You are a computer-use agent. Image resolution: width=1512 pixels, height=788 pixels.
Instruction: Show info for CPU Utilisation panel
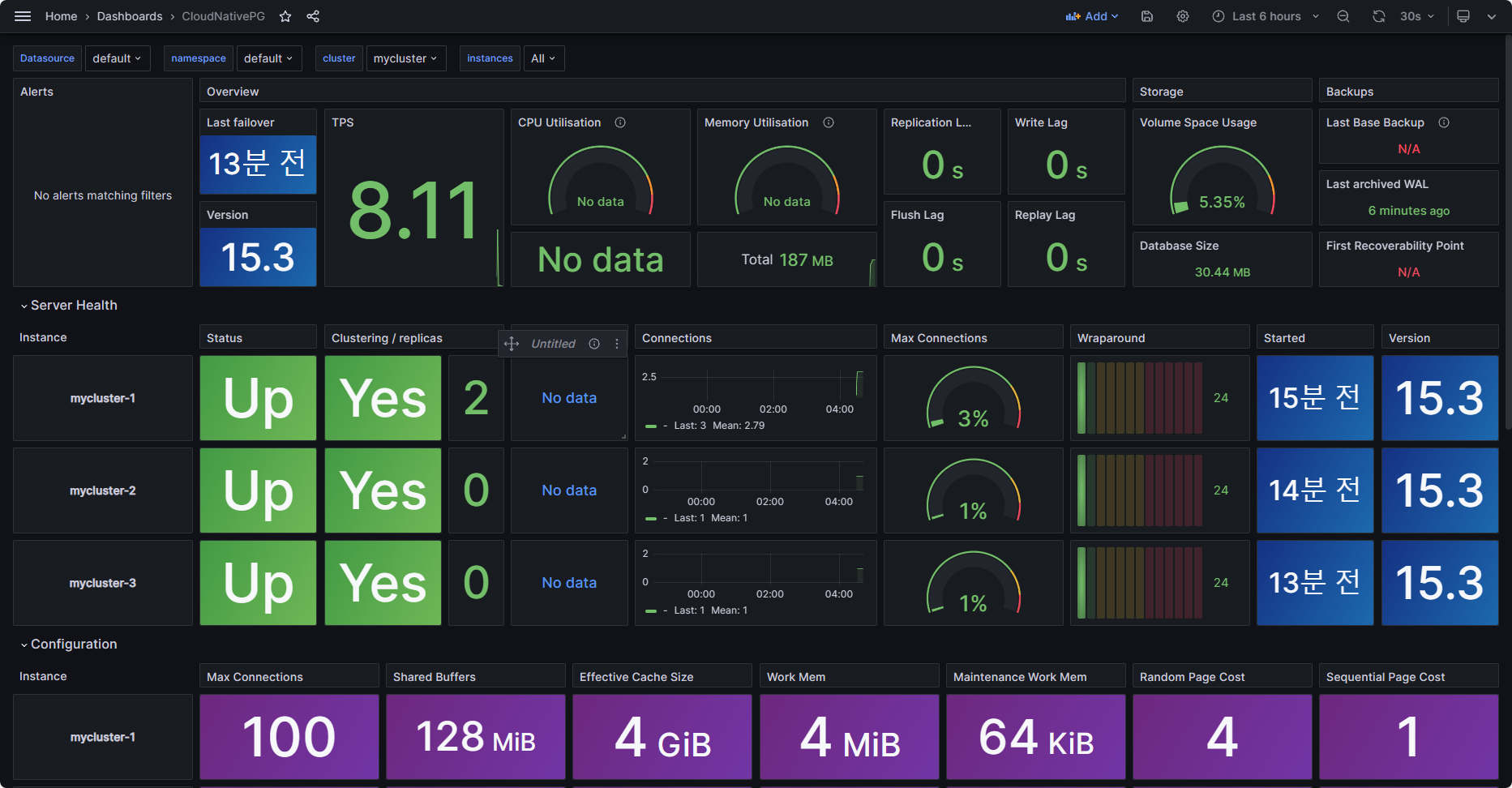point(620,122)
